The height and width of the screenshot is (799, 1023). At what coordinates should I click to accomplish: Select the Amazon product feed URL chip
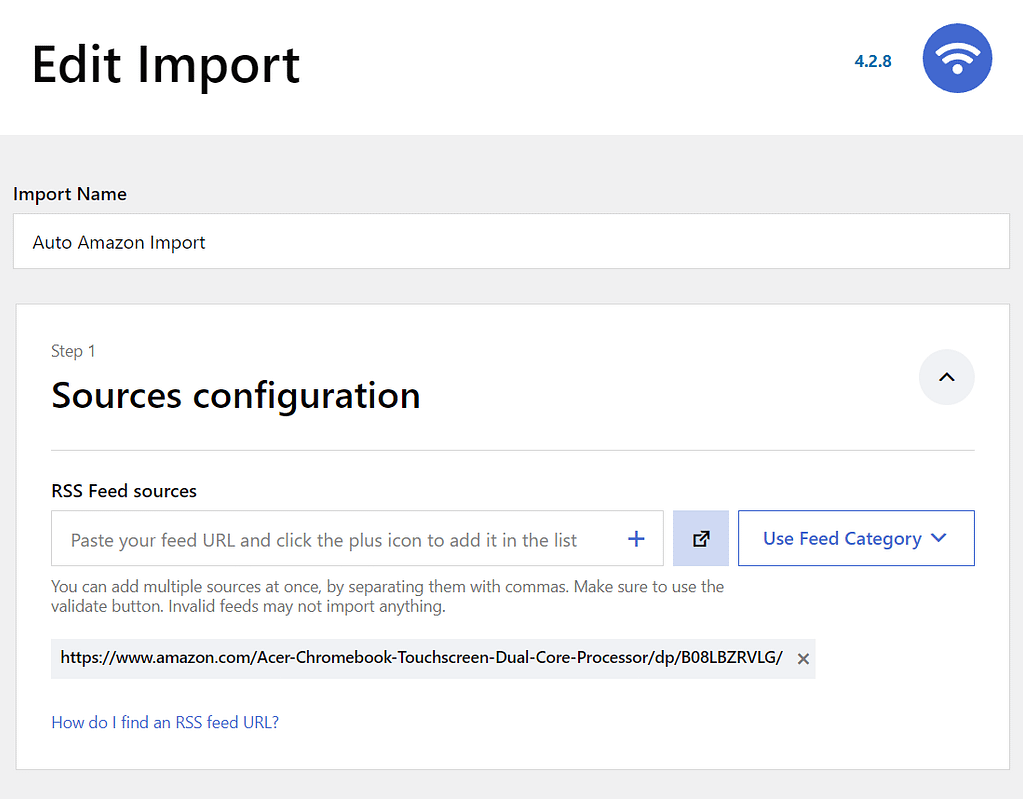tap(420, 659)
